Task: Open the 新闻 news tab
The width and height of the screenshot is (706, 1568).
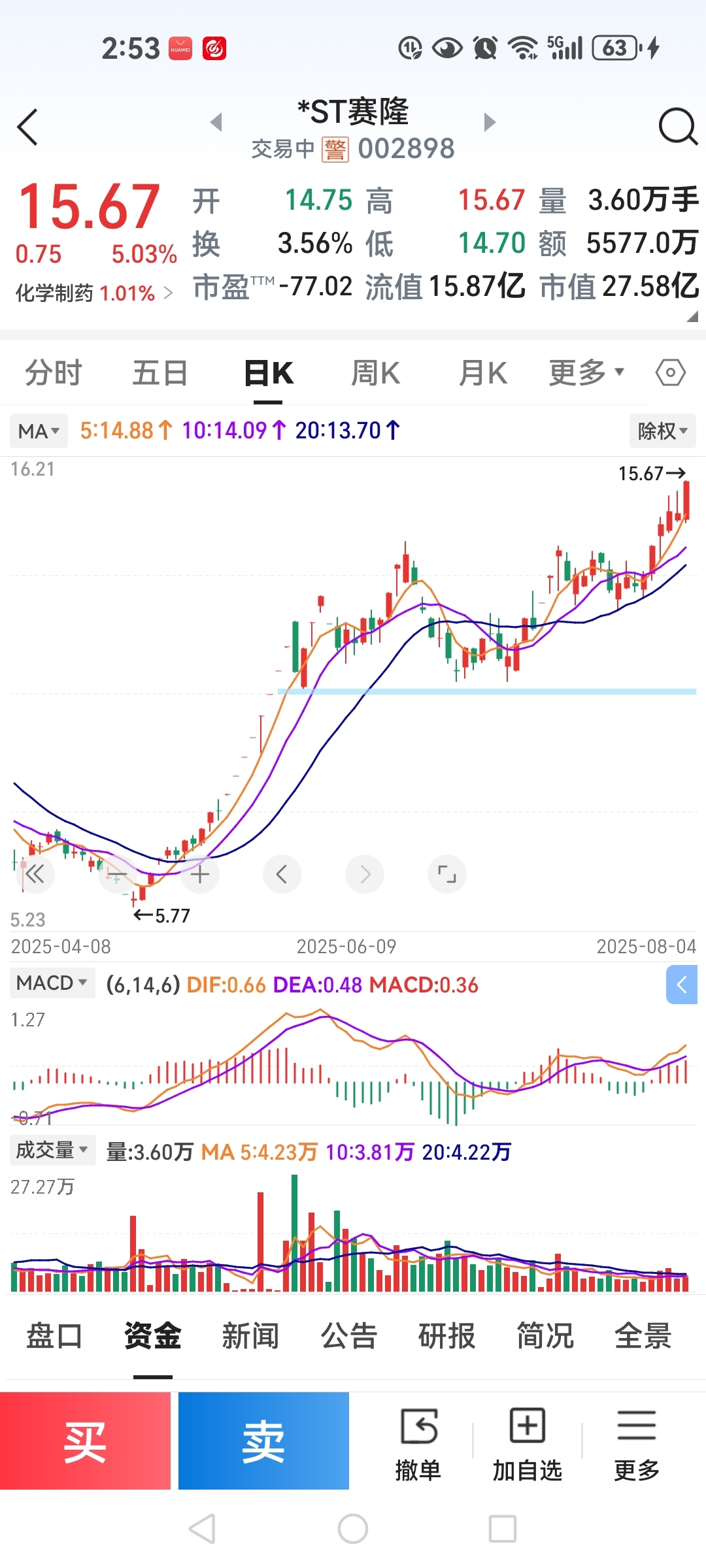Action: pyautogui.click(x=250, y=1336)
